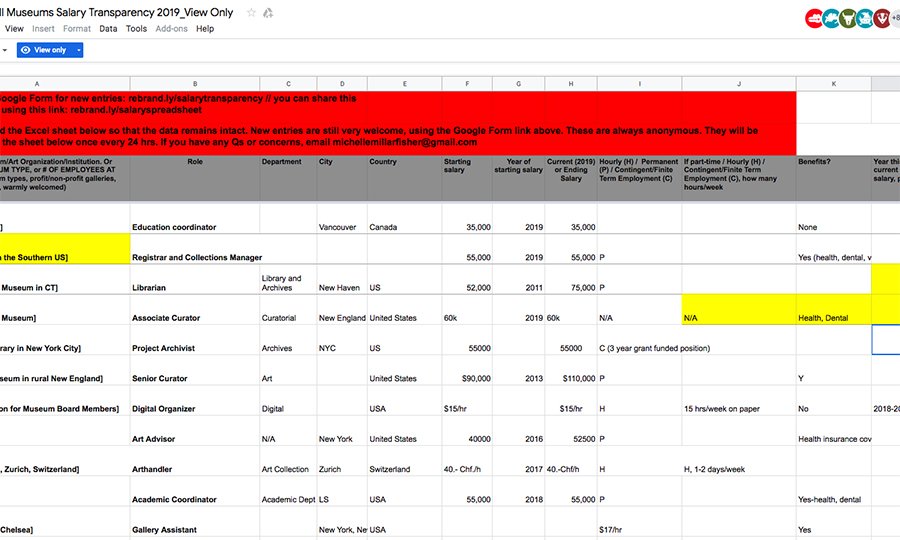This screenshot has height=540, width=900.
Task: Select the 'Senior Curator' cell
Action: [195, 370]
